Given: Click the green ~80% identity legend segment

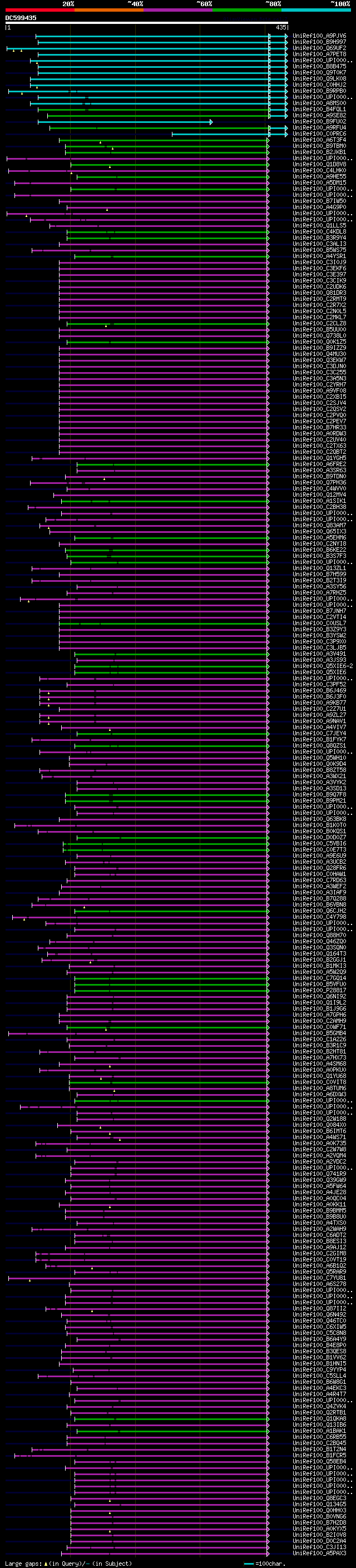Looking at the screenshot, I should click(247, 10).
